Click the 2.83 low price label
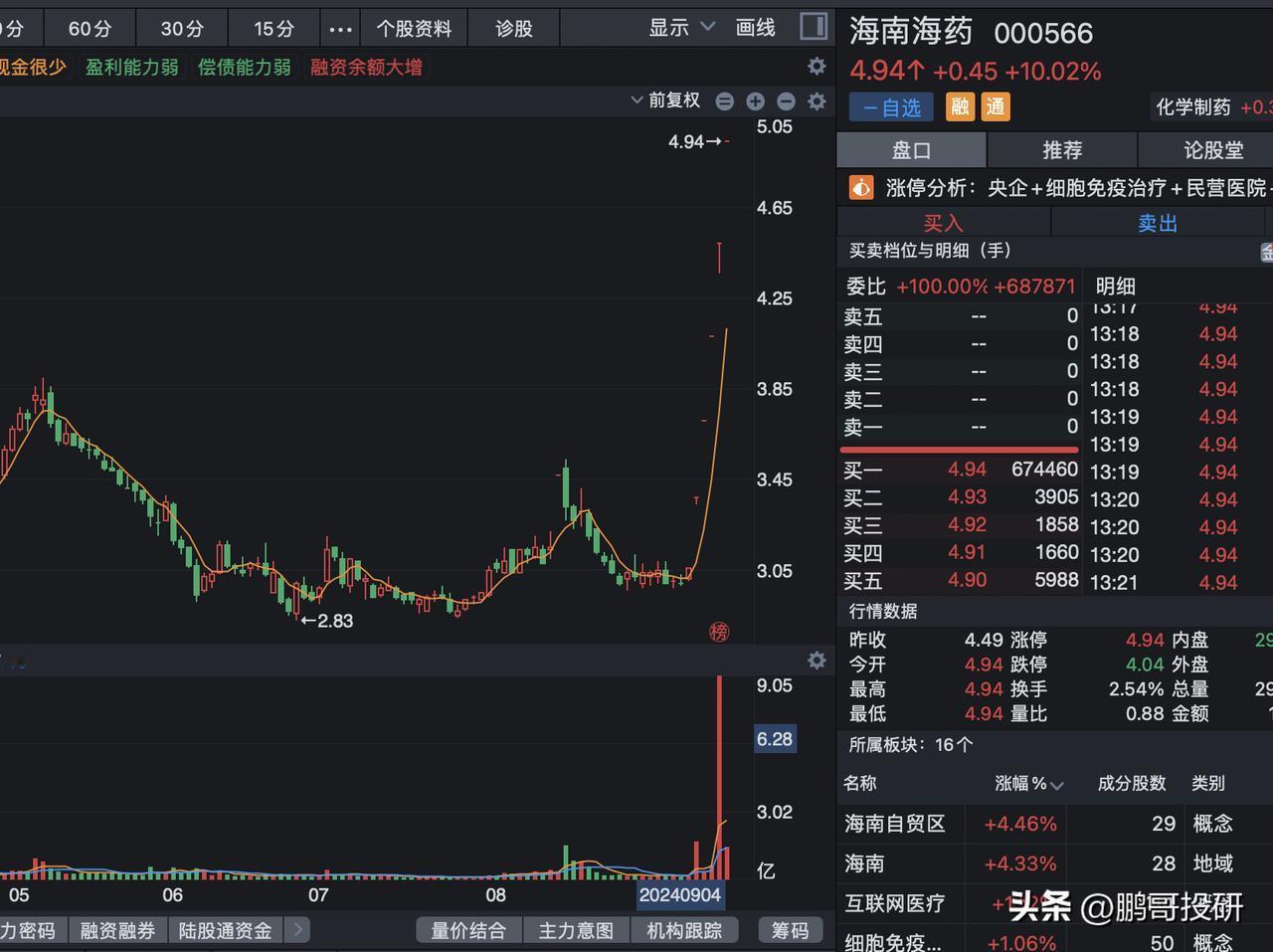Screen dimensions: 1273x952 (x=327, y=621)
